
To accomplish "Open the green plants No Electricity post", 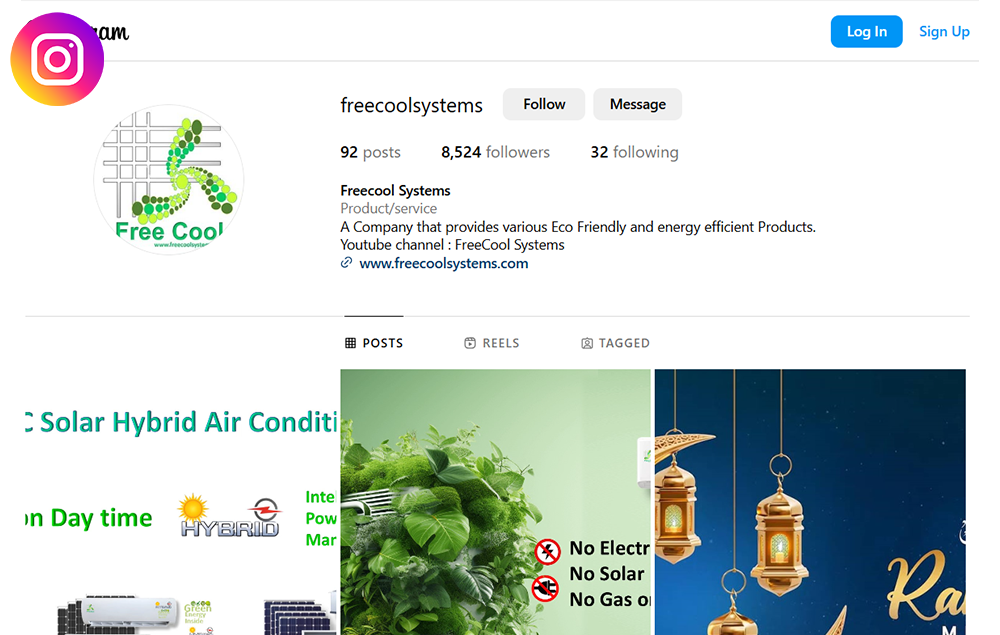I will pos(496,502).
